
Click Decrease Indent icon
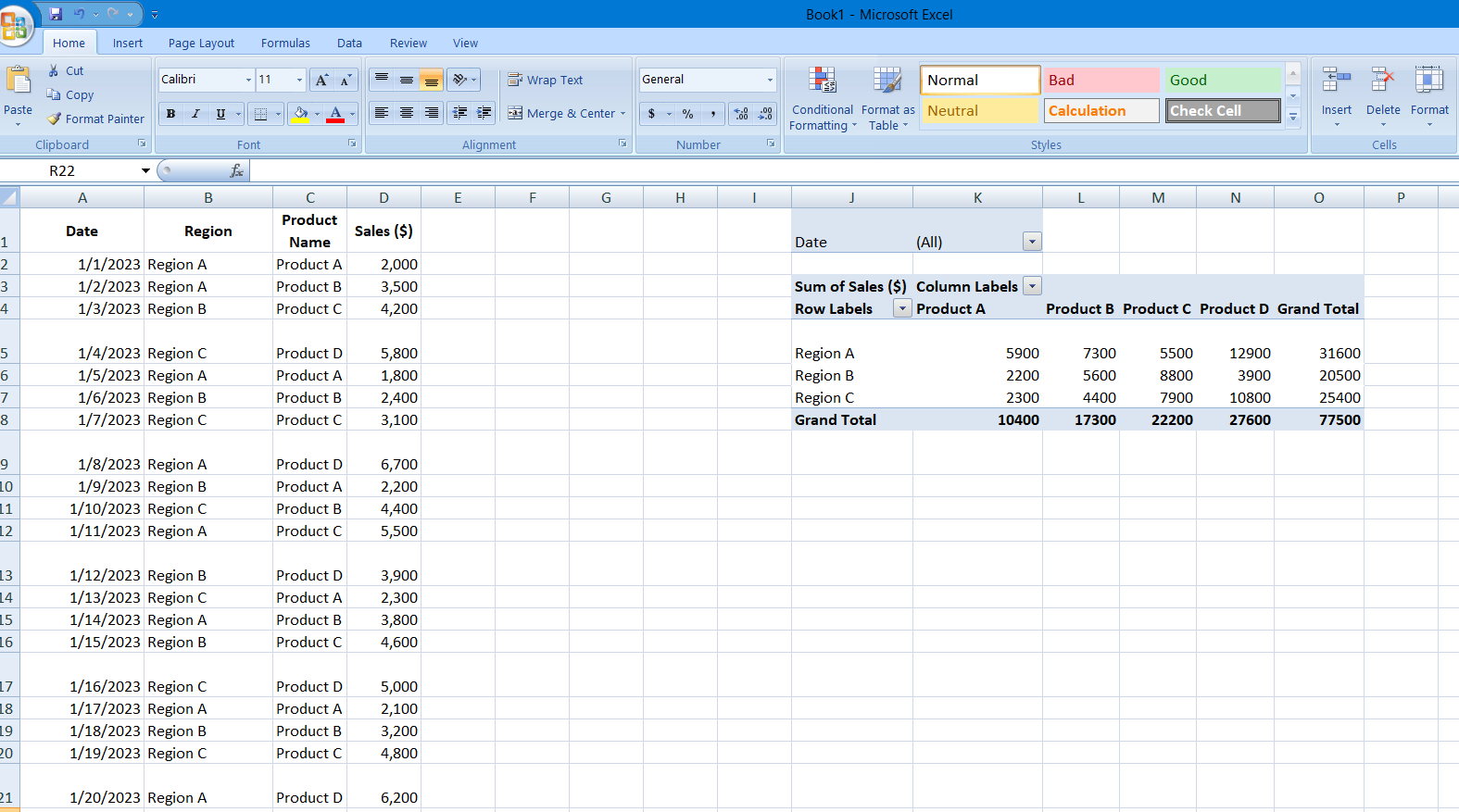tap(459, 113)
